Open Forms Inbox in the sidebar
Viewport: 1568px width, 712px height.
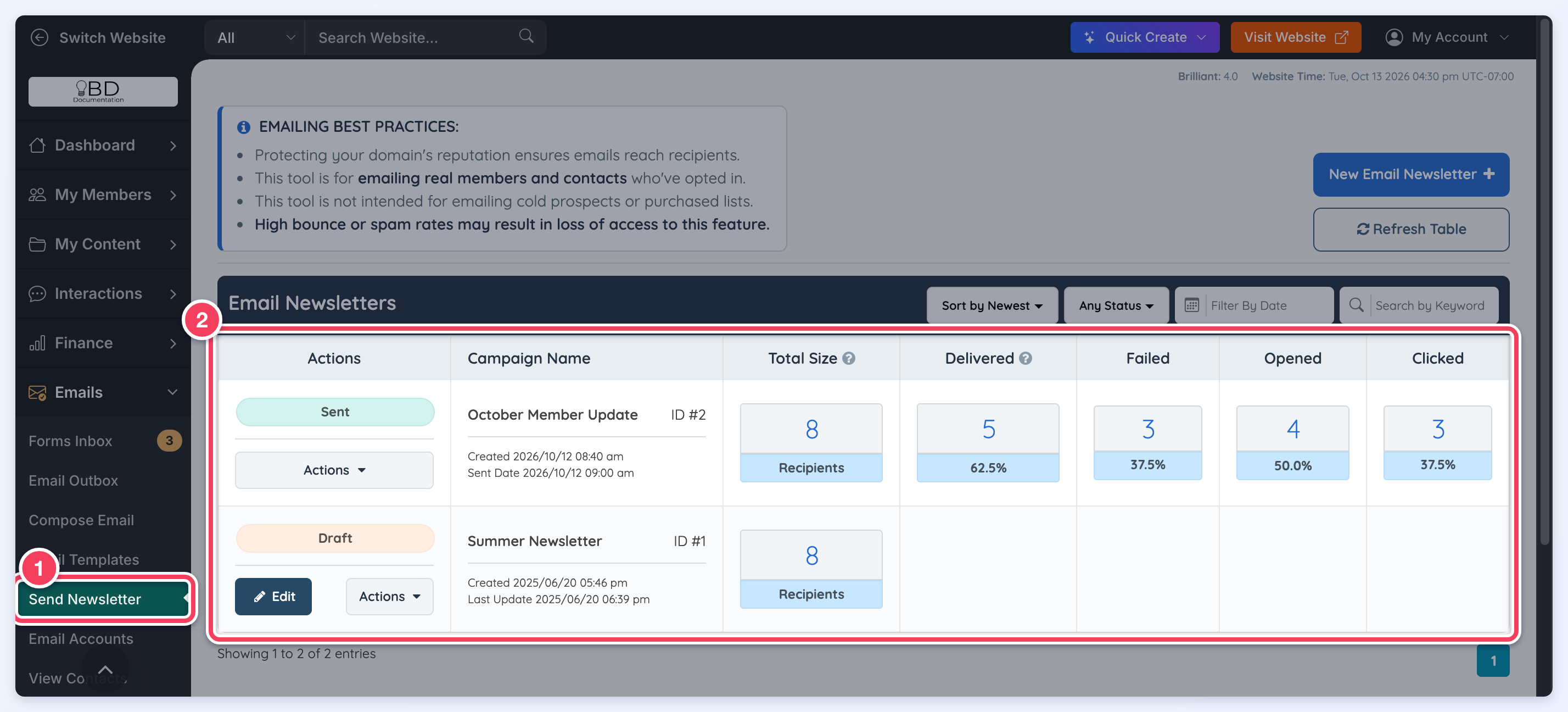(x=70, y=441)
